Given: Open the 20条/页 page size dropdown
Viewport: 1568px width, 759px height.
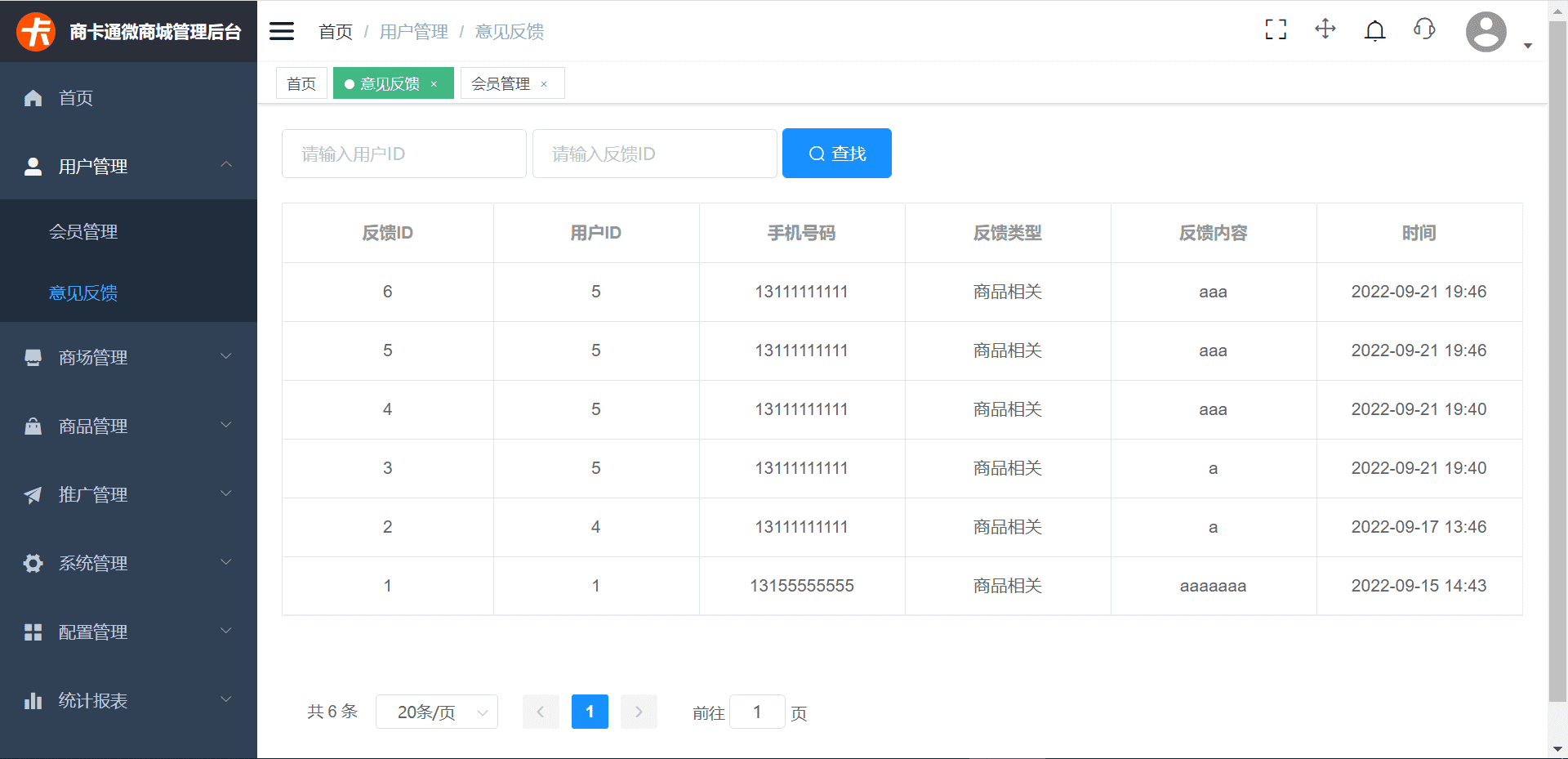Looking at the screenshot, I should pyautogui.click(x=436, y=712).
